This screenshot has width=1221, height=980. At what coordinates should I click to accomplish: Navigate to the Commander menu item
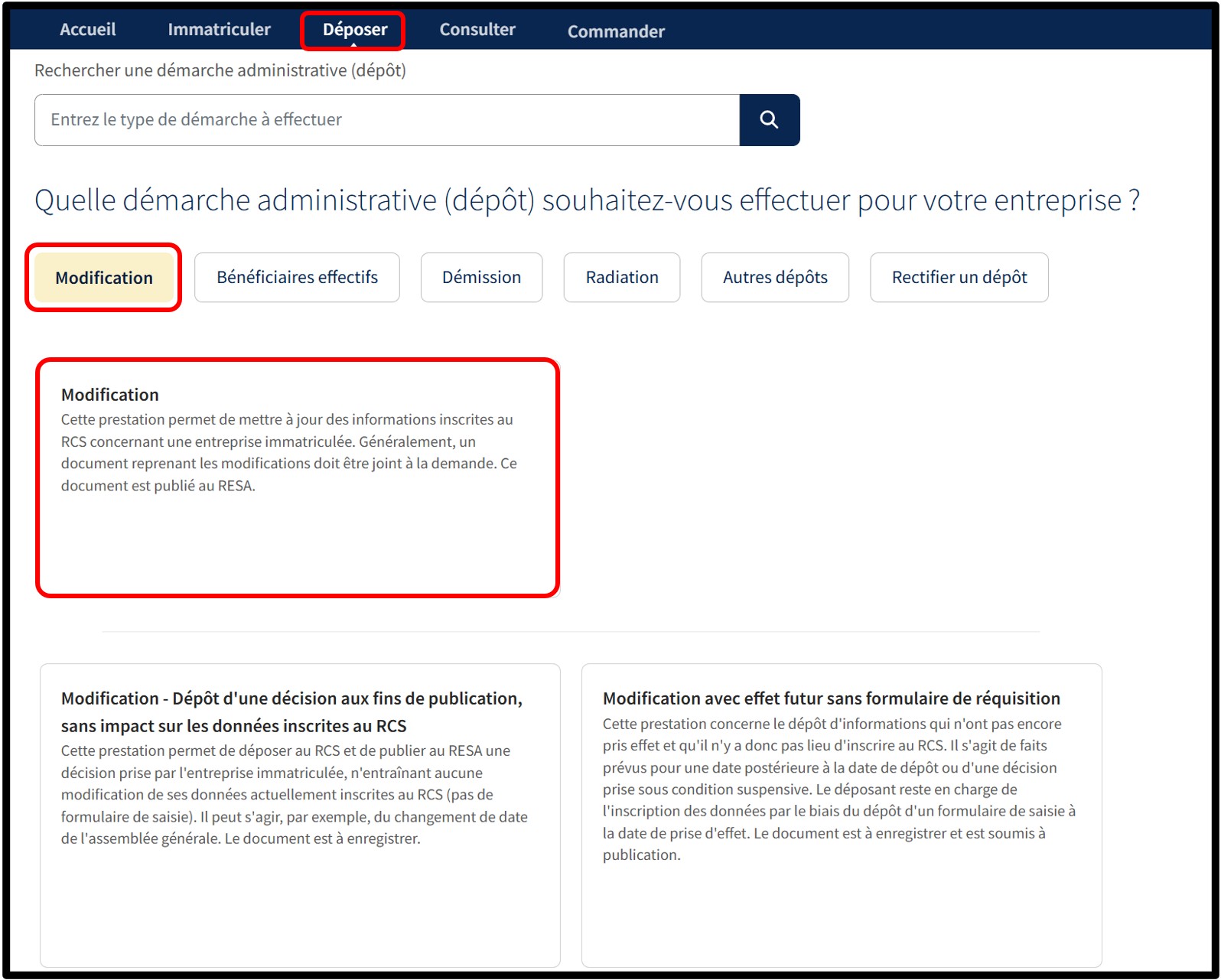[615, 31]
